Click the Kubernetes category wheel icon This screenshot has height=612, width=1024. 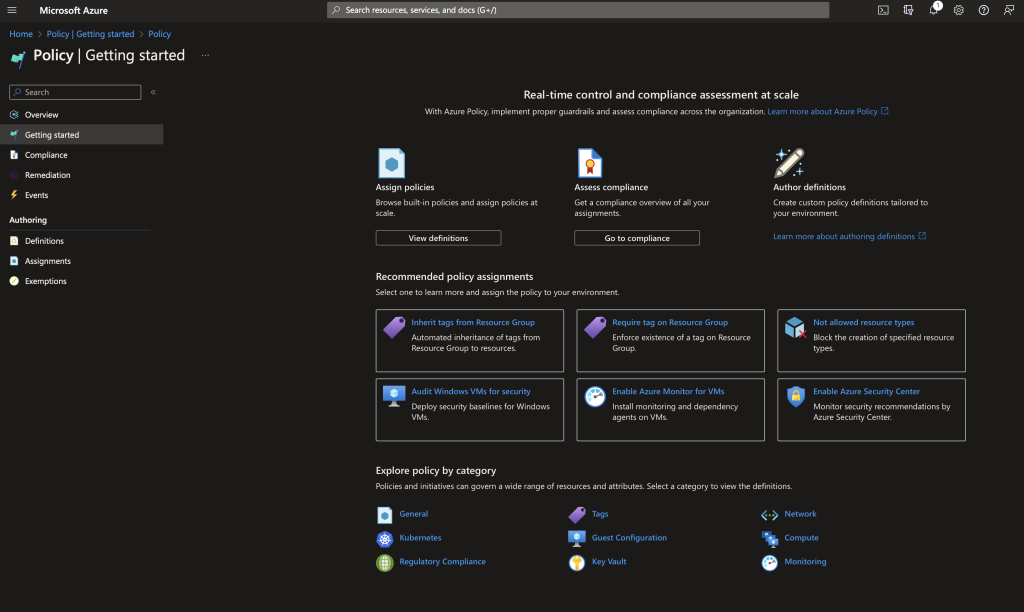click(385, 539)
